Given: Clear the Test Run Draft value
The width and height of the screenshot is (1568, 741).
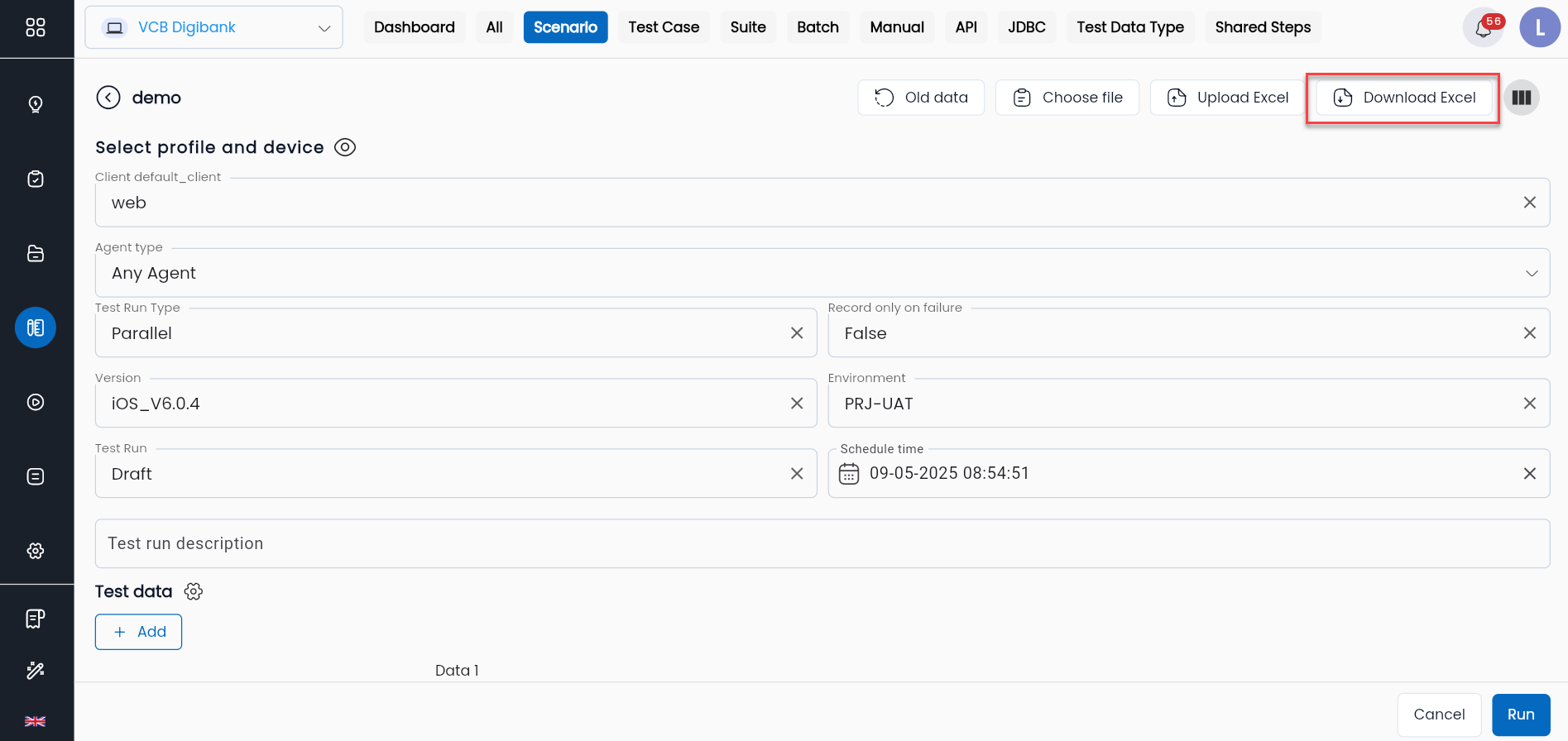Looking at the screenshot, I should click(797, 474).
